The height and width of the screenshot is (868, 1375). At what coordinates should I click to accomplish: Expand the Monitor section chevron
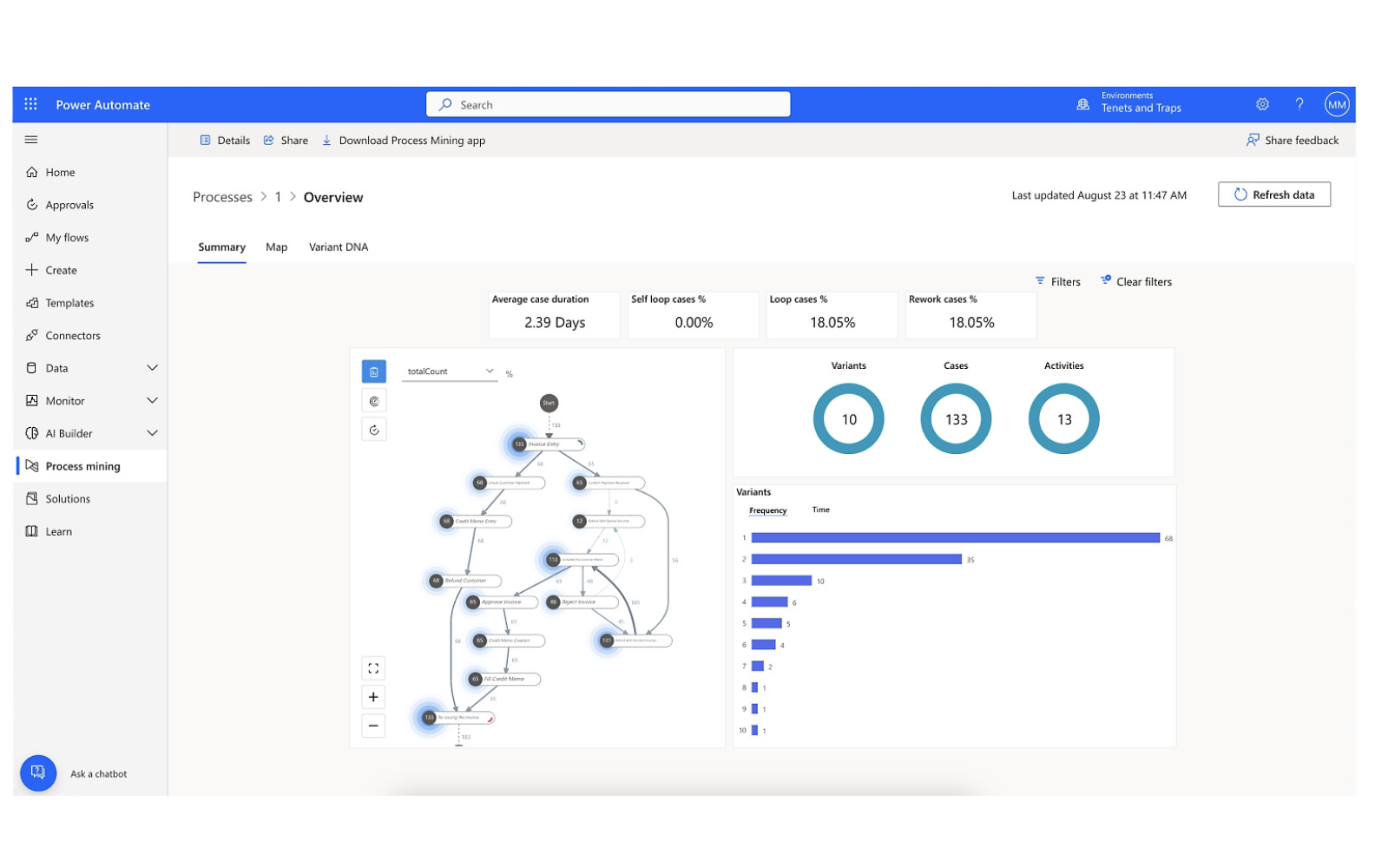[153, 400]
